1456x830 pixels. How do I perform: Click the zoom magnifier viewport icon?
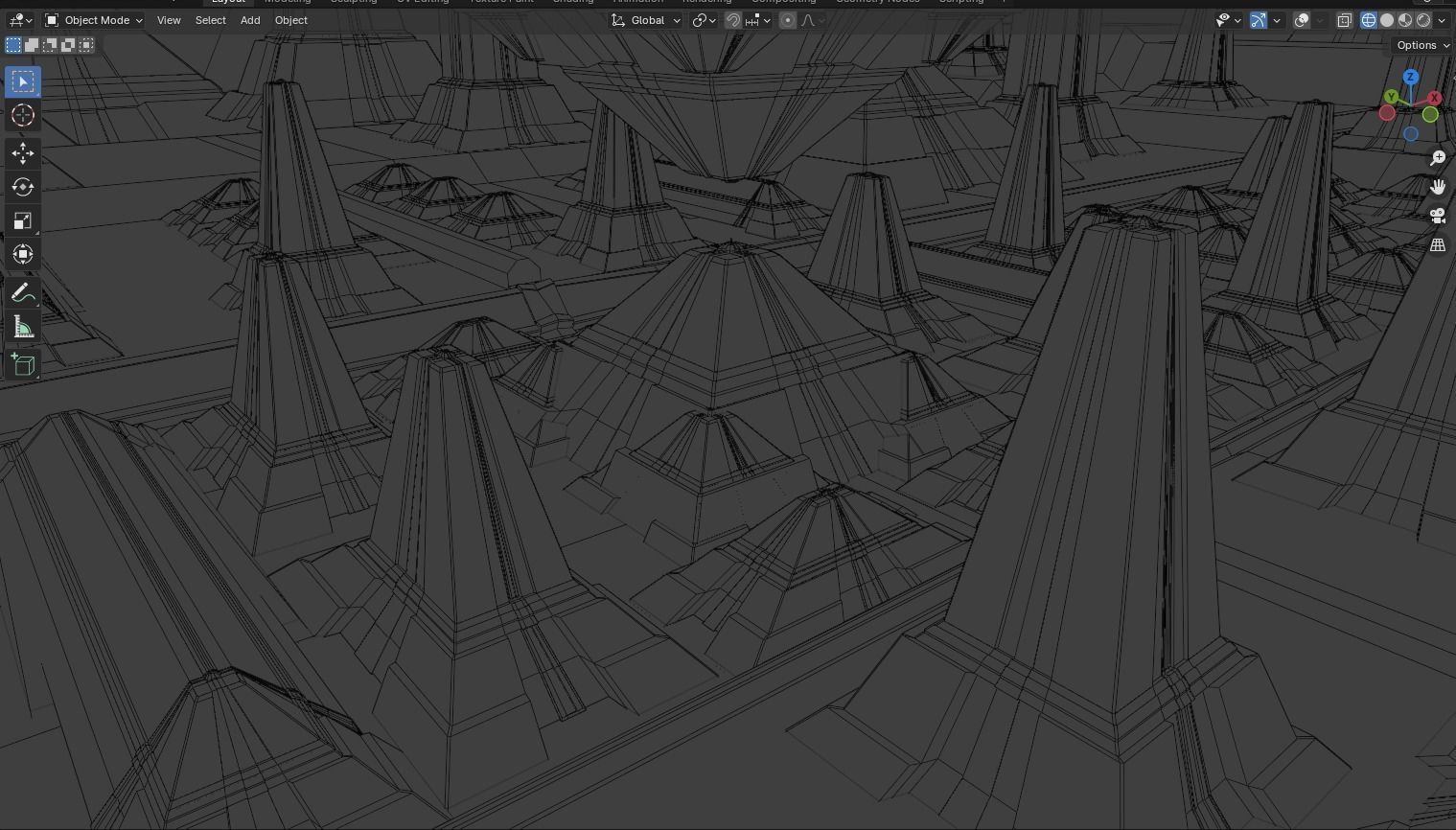pyautogui.click(x=1437, y=158)
